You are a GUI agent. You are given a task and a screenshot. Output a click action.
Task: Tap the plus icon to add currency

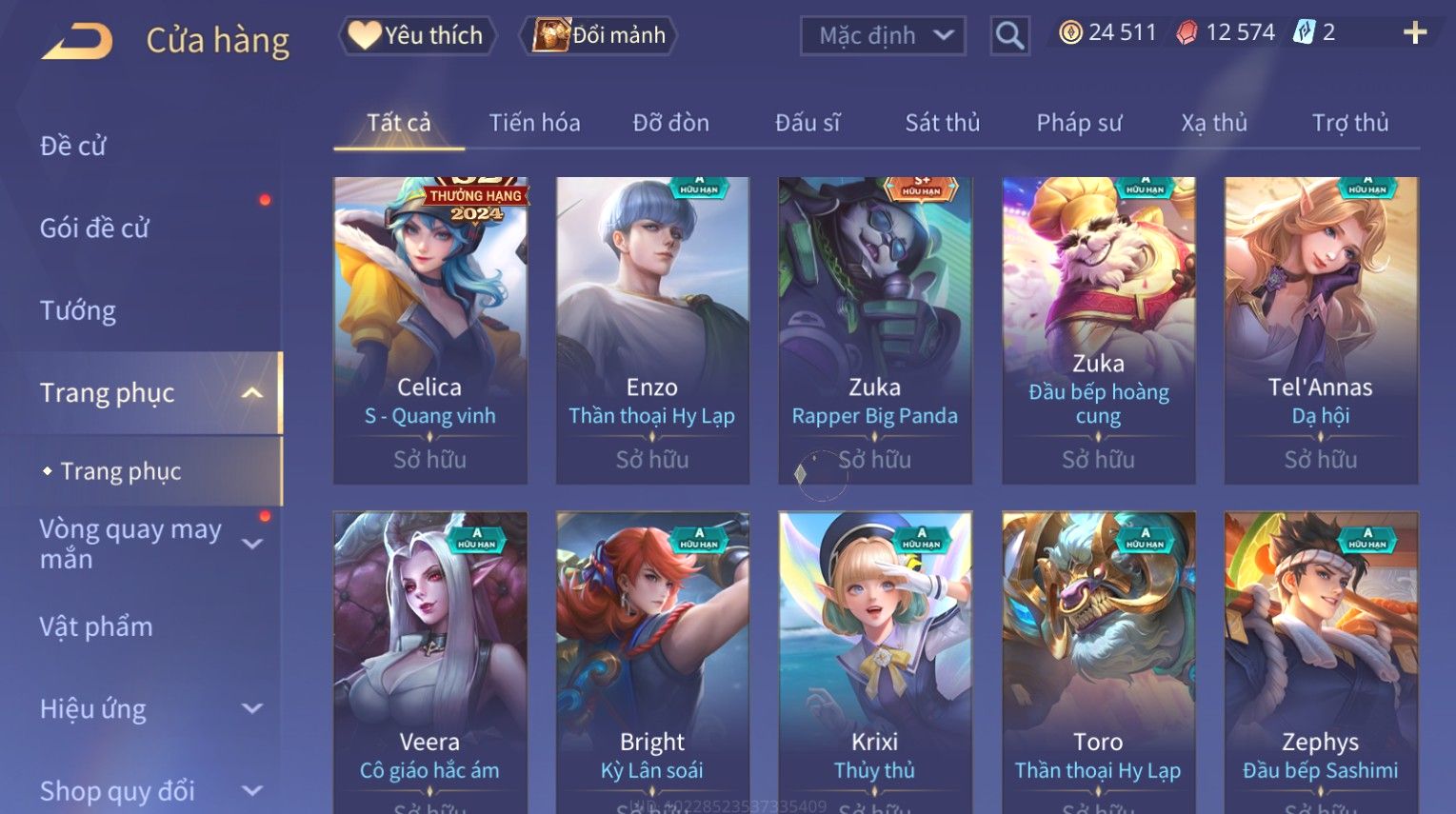[1415, 33]
